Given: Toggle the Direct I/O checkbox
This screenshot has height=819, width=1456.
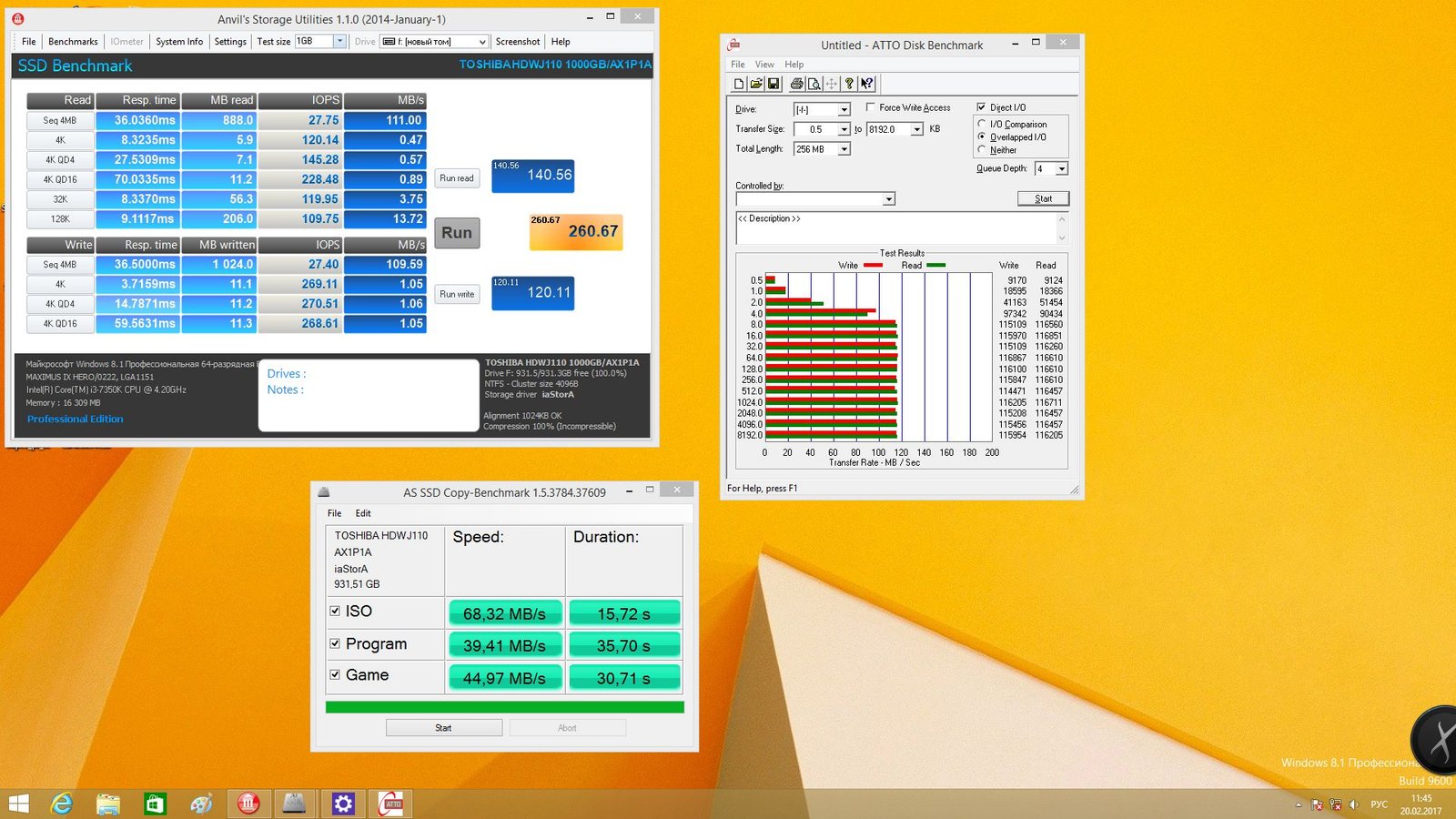Looking at the screenshot, I should tap(981, 107).
